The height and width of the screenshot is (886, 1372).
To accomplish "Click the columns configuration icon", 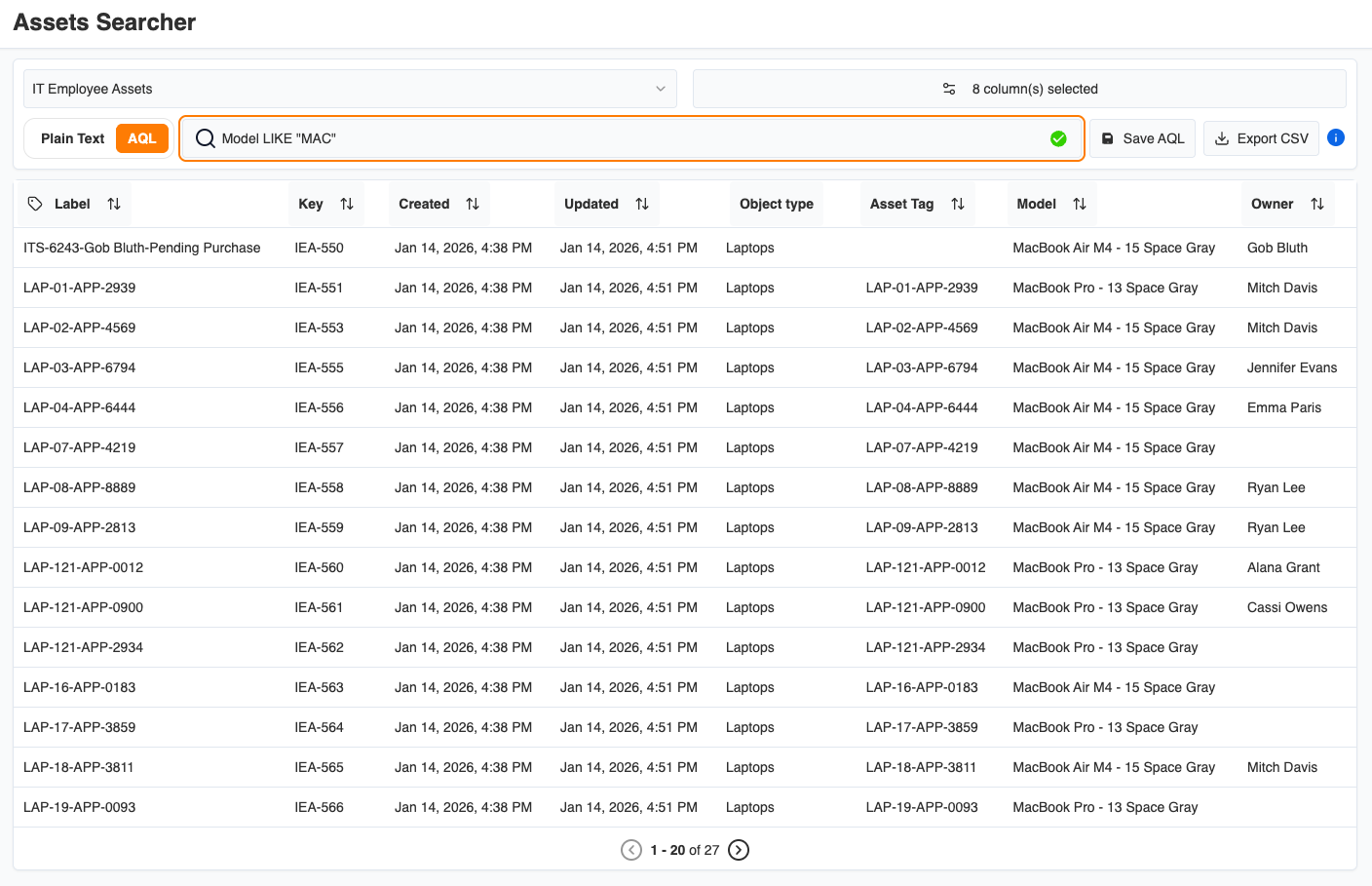I will [949, 88].
